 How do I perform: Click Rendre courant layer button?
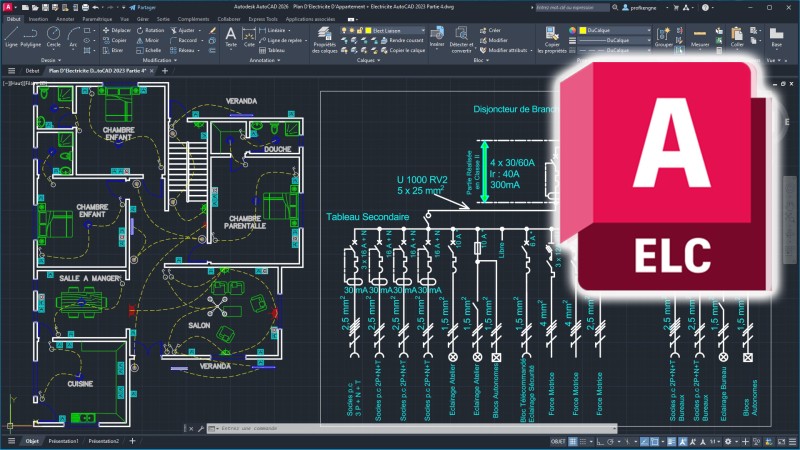[402, 40]
